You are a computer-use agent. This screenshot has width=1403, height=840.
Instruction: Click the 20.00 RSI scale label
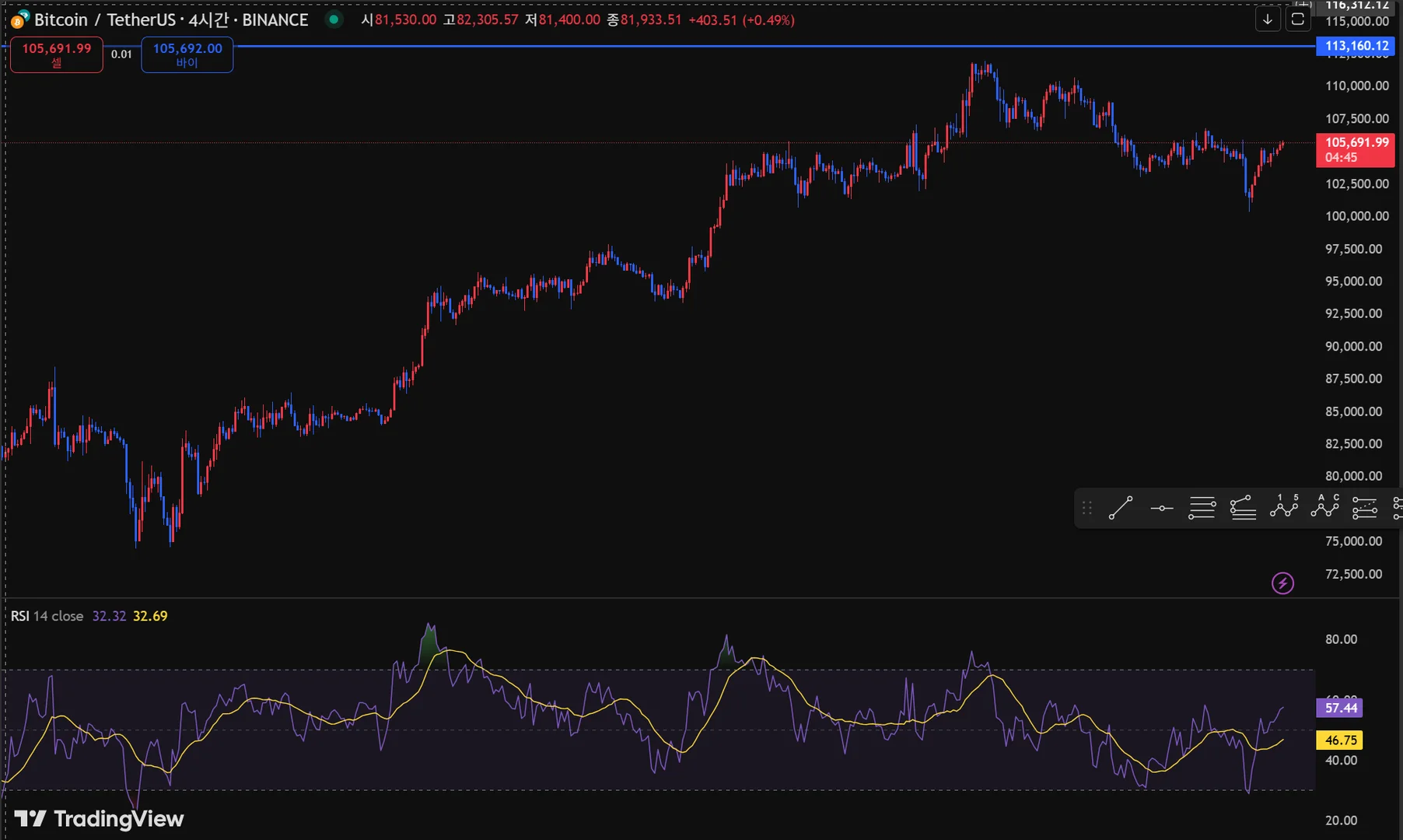point(1341,821)
